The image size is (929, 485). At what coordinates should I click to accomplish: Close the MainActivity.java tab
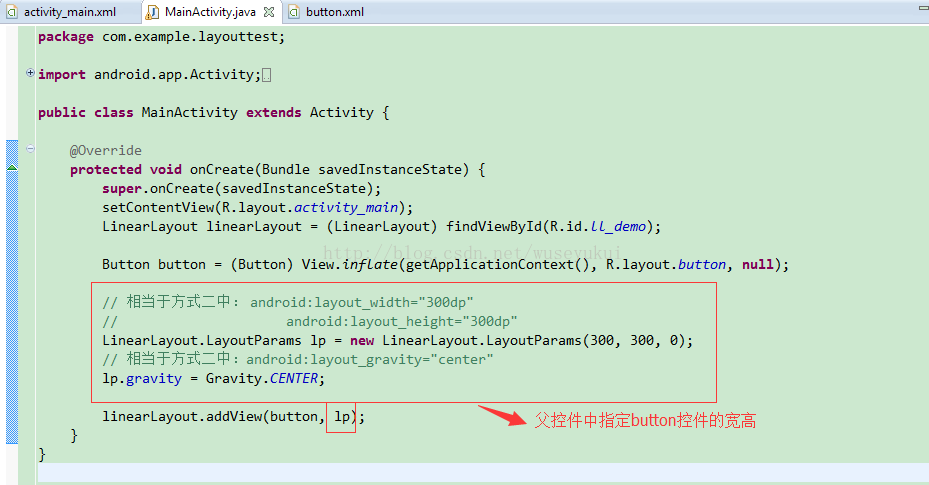[269, 12]
